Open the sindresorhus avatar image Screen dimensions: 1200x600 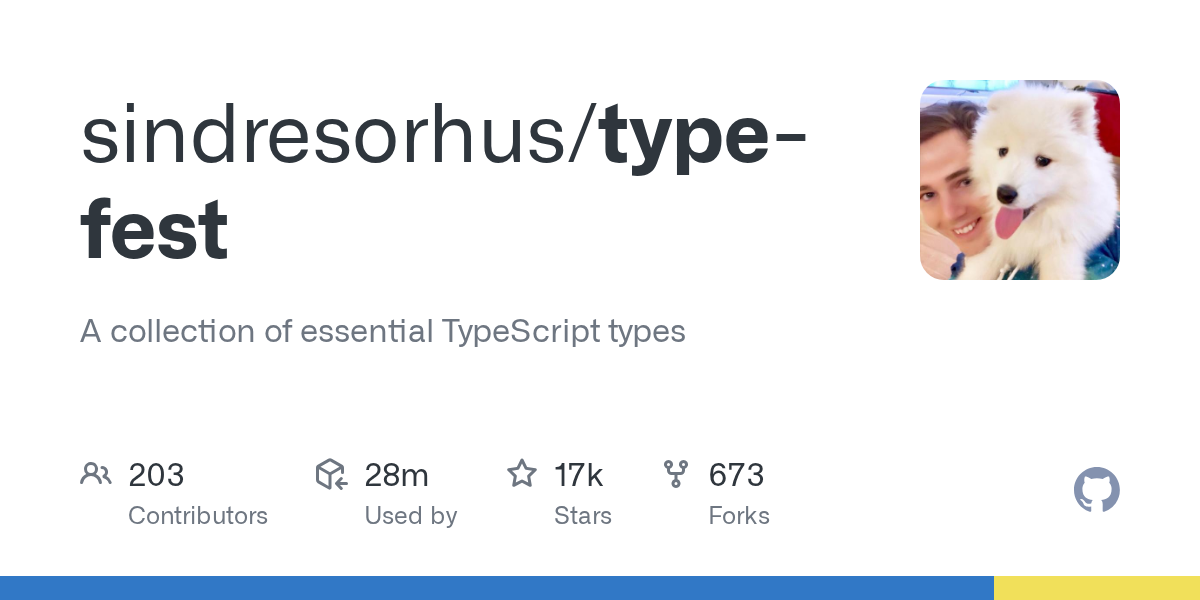[1019, 180]
